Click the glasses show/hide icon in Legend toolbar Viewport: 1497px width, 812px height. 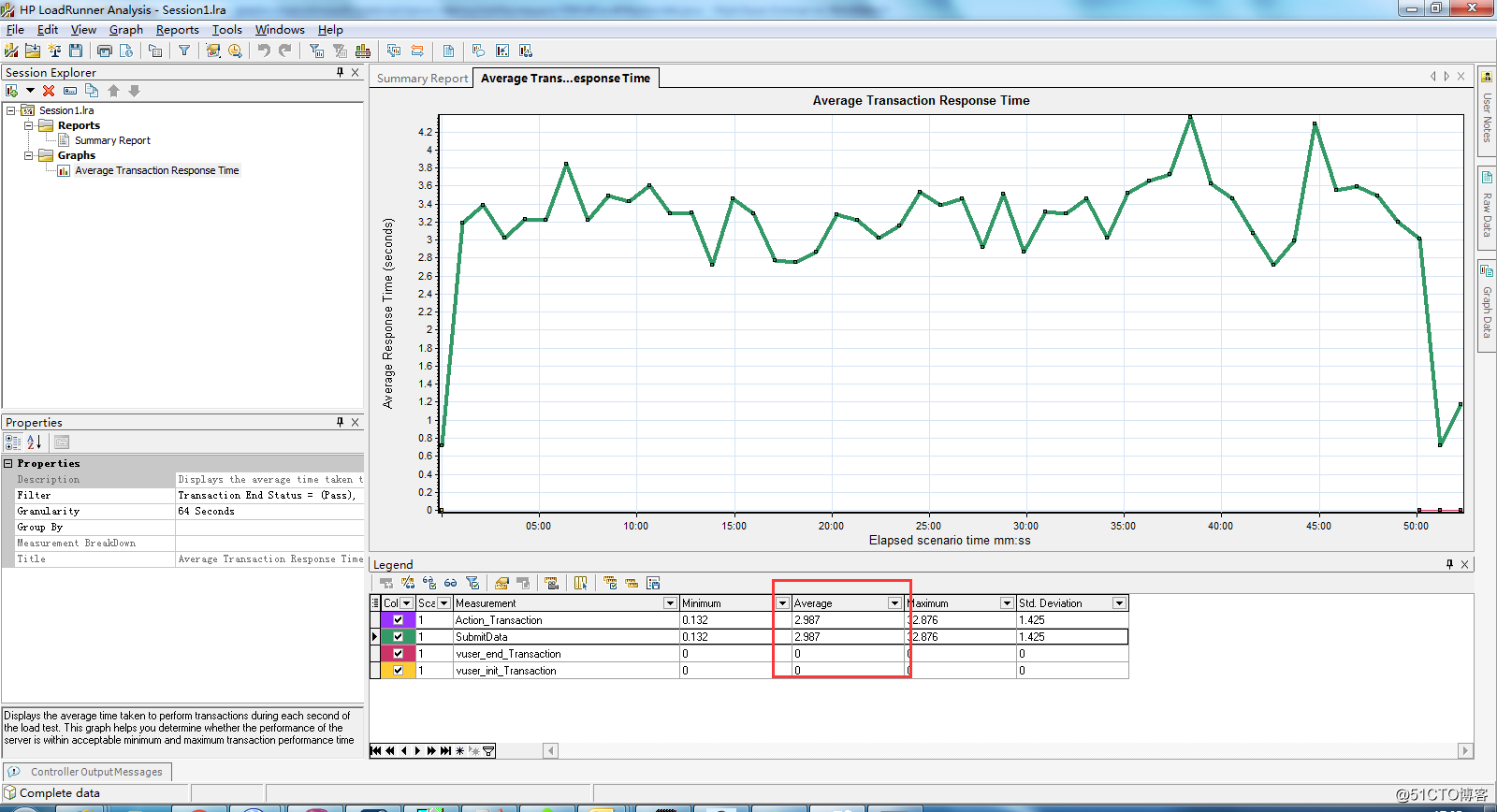click(x=451, y=583)
